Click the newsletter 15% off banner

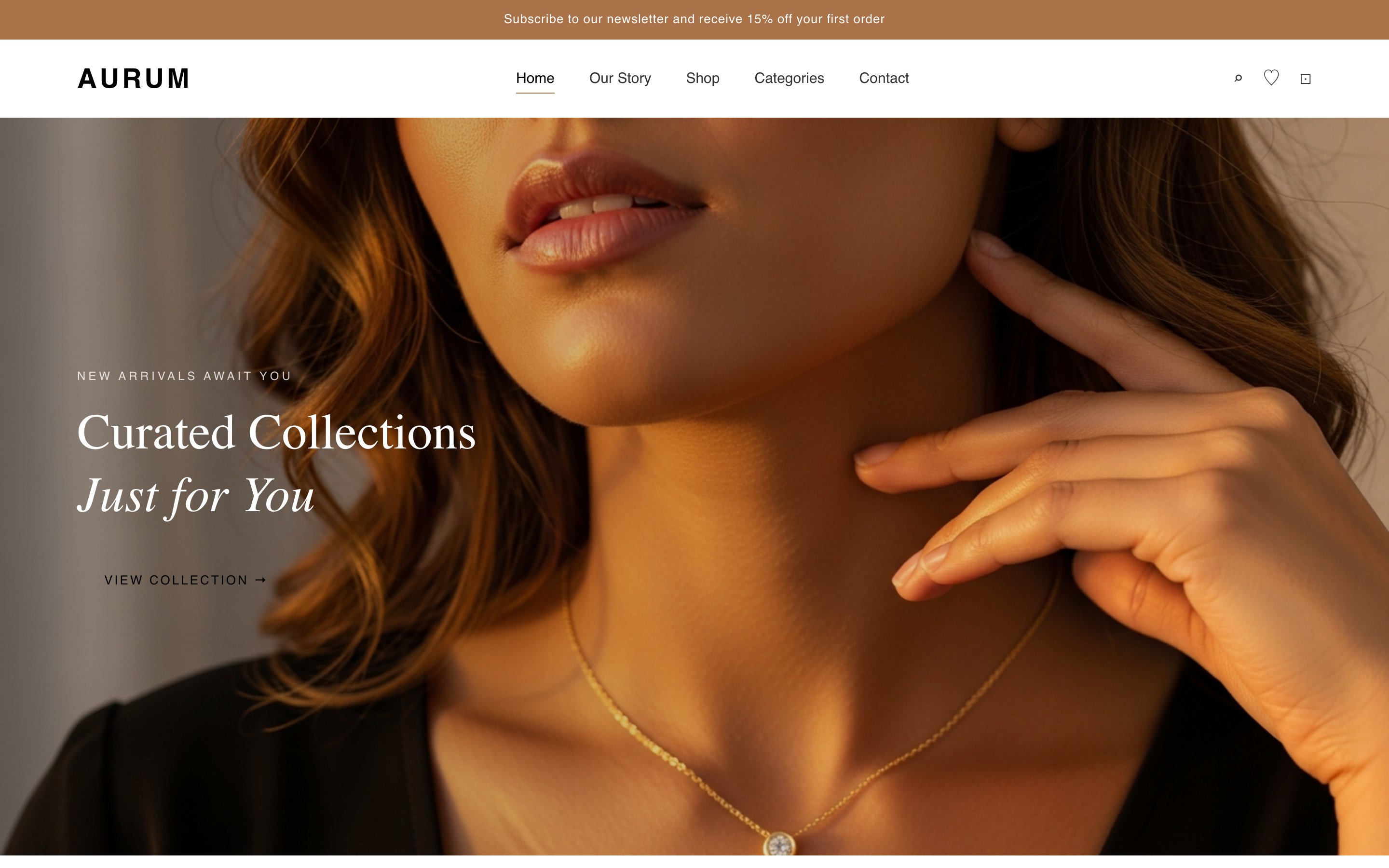pos(694,19)
